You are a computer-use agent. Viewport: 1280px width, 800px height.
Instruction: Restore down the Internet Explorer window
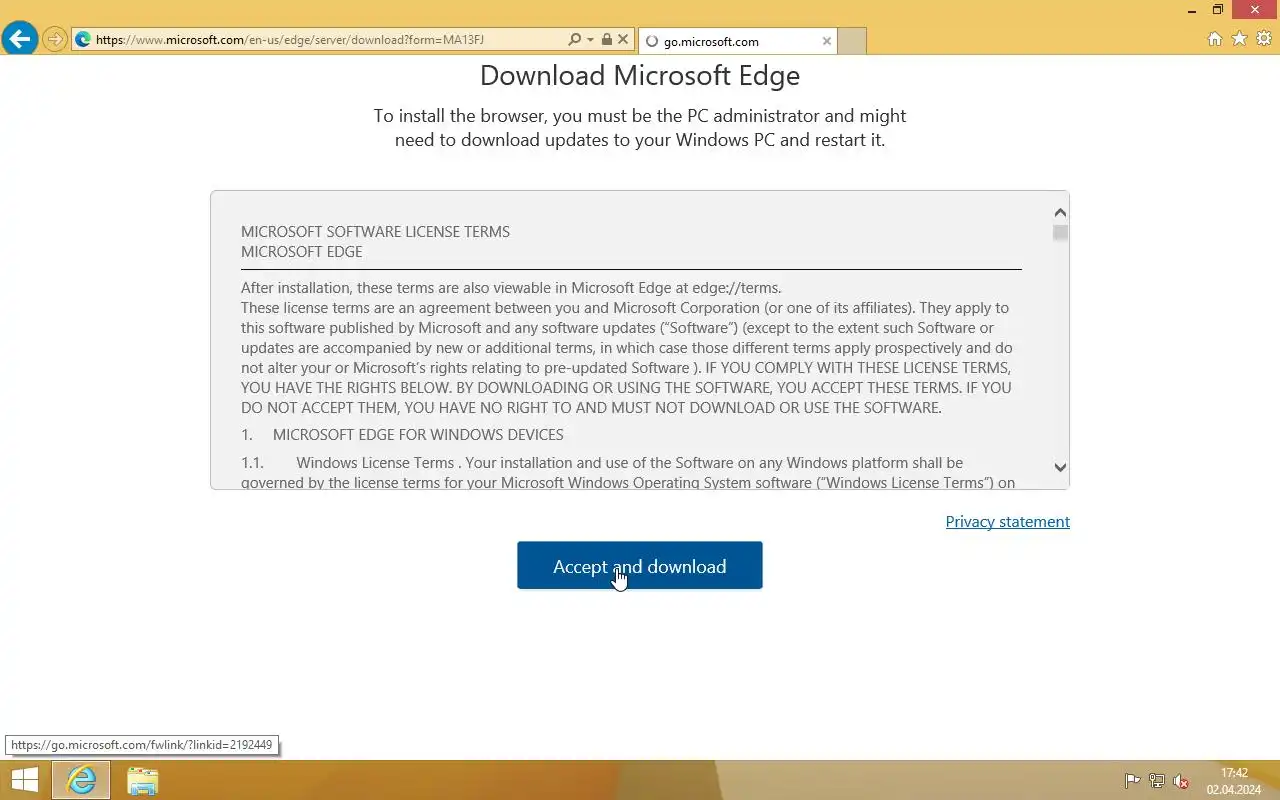1218,10
